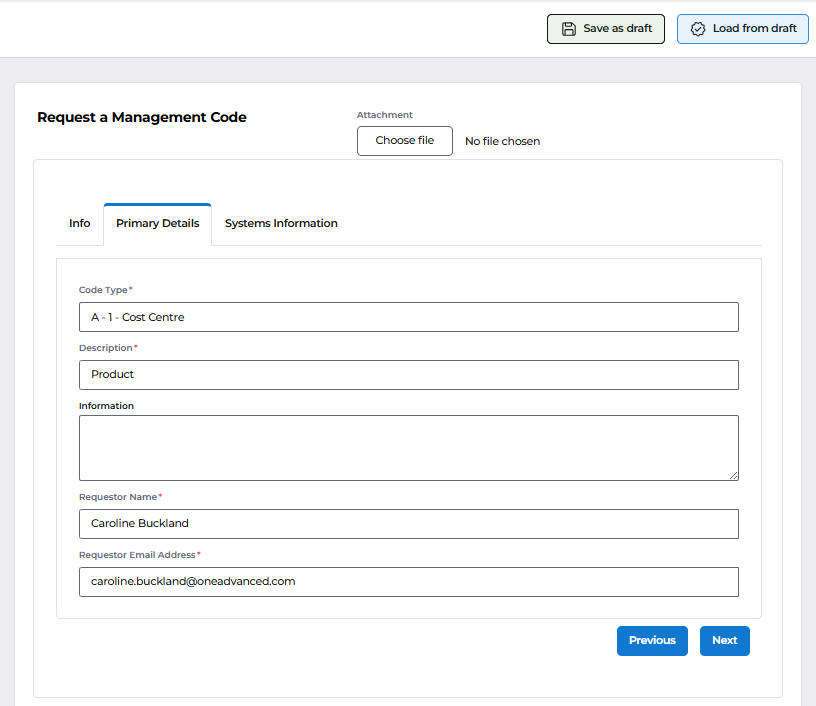Click the Requestor Name input field
Screen dimensions: 816x706
click(409, 523)
